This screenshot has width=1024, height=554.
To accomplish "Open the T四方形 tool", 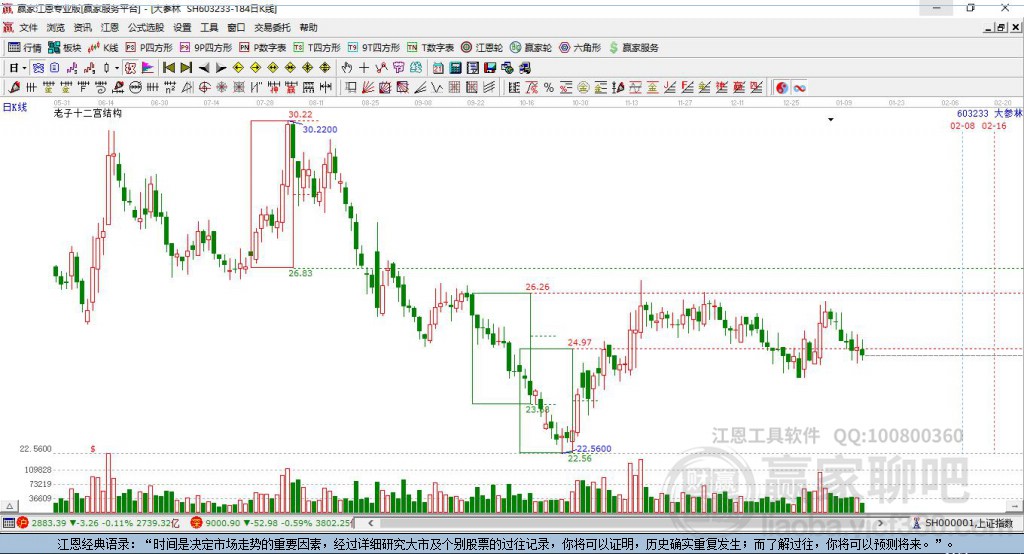I will point(317,48).
